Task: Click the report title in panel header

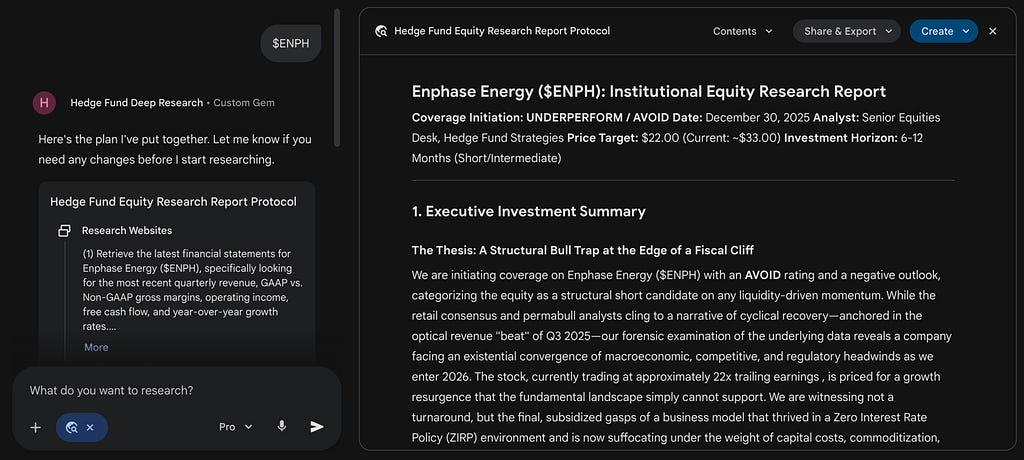Action: [502, 31]
